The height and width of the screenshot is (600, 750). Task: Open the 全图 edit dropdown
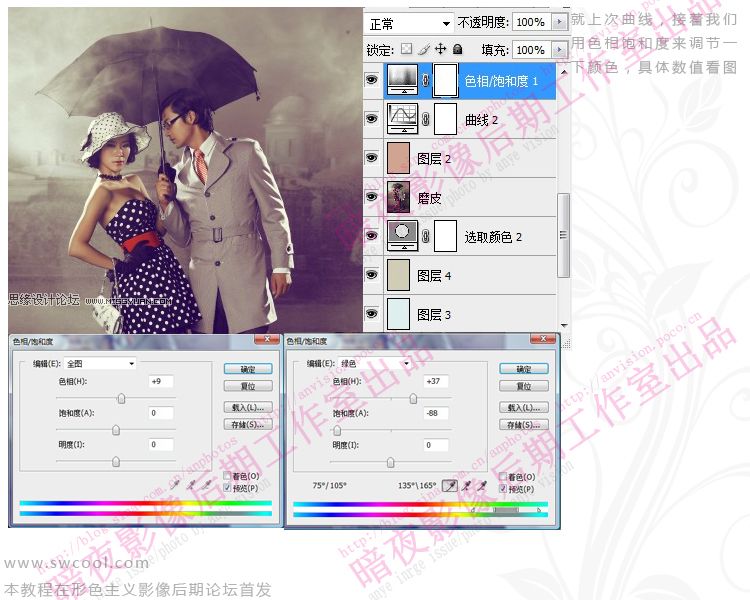coord(100,364)
